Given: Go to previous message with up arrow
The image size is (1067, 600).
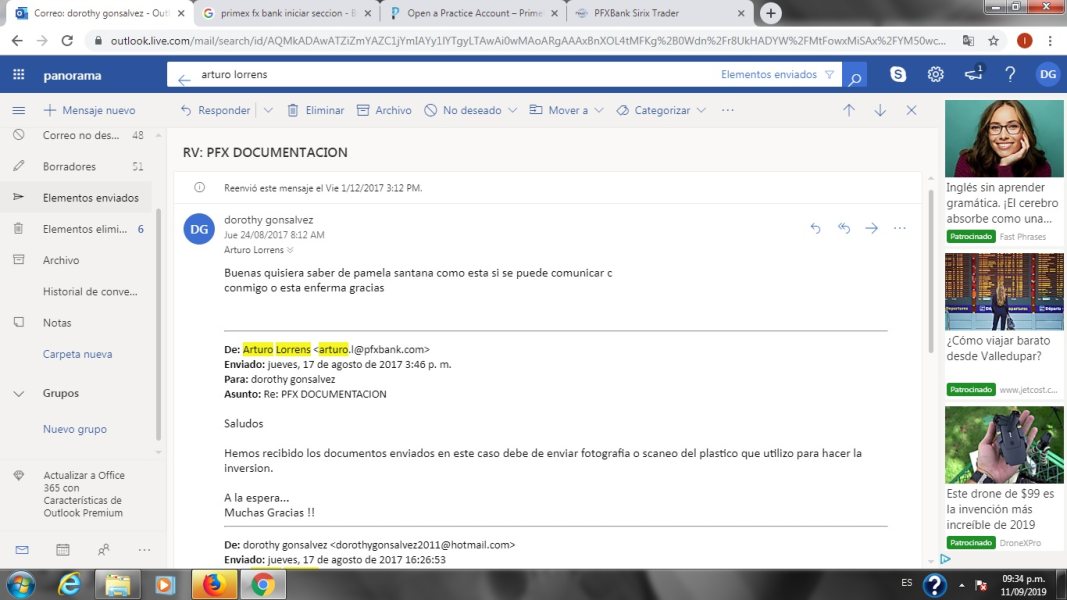Looking at the screenshot, I should 849,110.
